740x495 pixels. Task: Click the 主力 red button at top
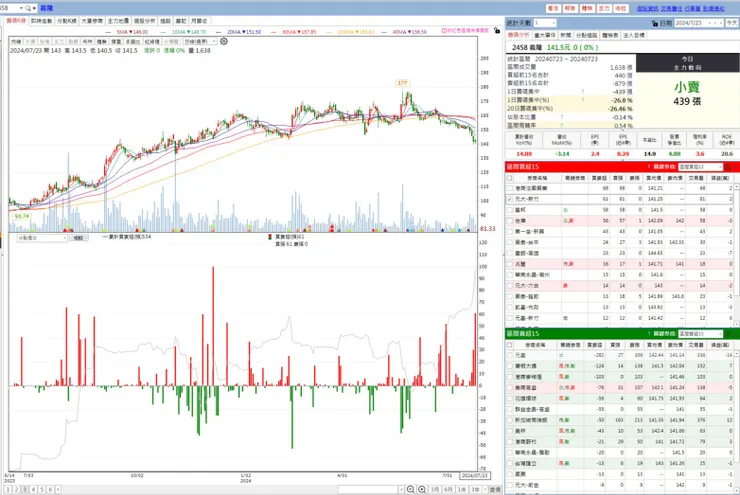604,8
